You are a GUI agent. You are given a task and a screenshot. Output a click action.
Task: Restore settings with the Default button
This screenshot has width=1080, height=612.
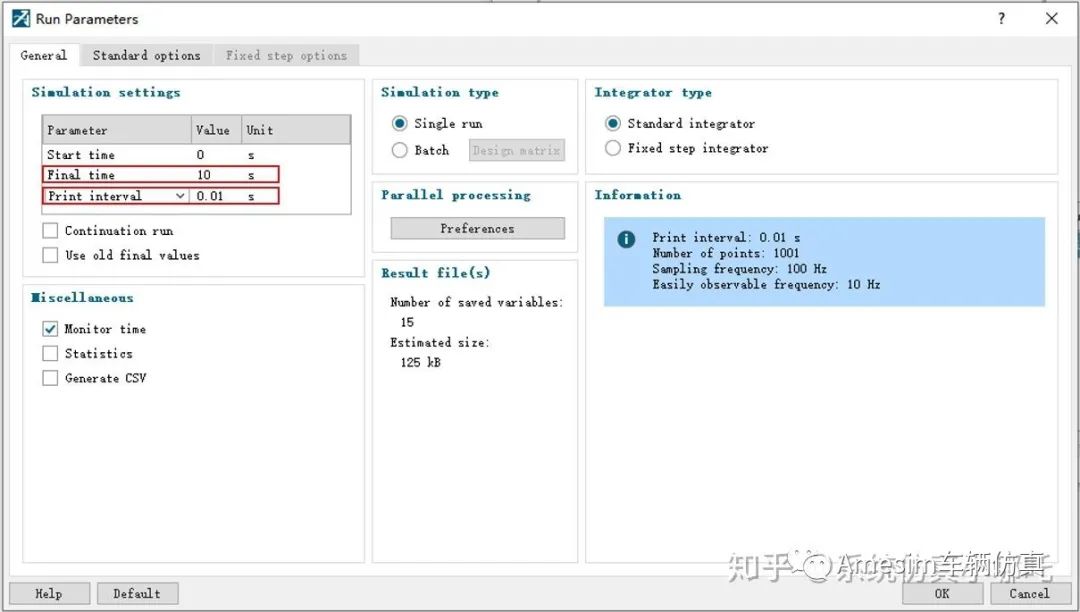tap(138, 592)
